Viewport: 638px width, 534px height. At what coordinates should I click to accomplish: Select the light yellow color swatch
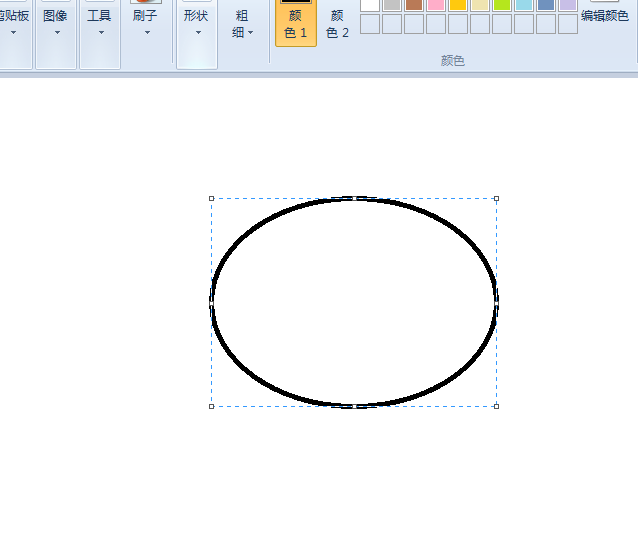pyautogui.click(x=480, y=4)
